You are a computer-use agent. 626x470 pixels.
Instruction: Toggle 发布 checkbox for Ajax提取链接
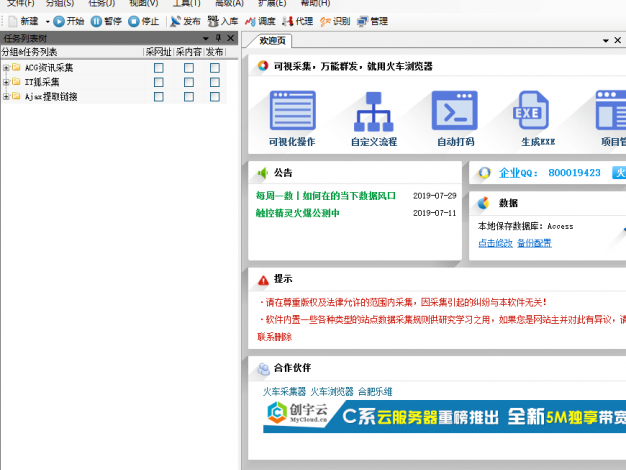pyautogui.click(x=215, y=97)
